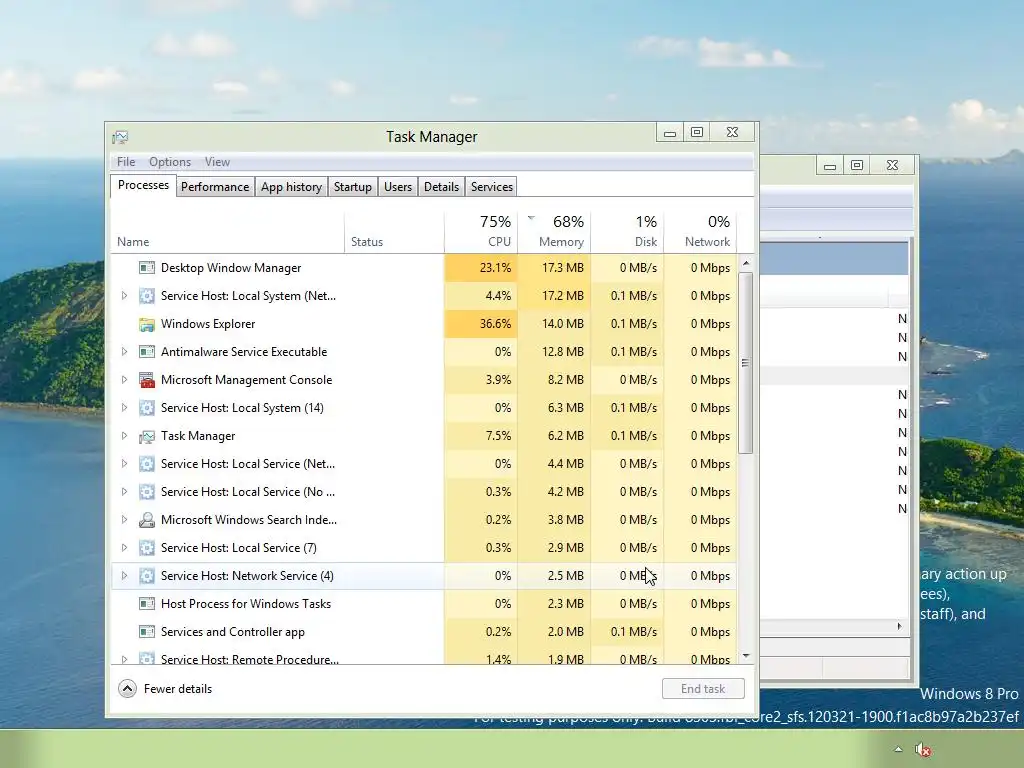This screenshot has height=768, width=1024.
Task: Switch to the Startup tab
Action: pos(353,187)
